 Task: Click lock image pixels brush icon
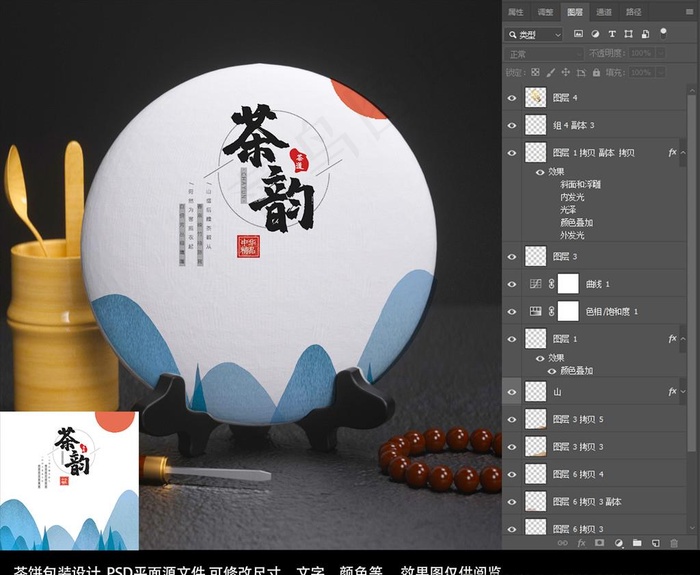click(551, 72)
